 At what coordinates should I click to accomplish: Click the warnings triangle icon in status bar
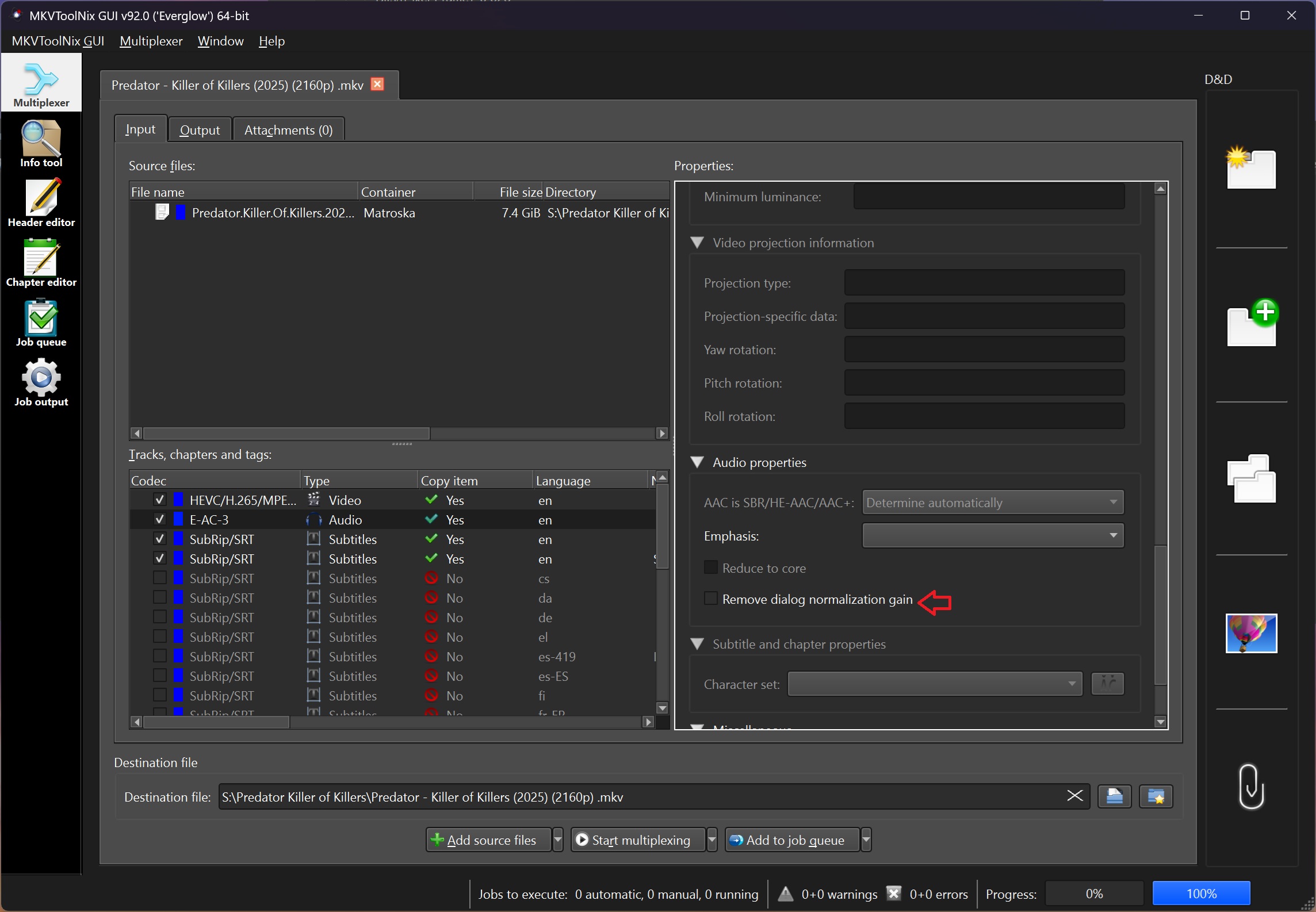pyautogui.click(x=786, y=894)
